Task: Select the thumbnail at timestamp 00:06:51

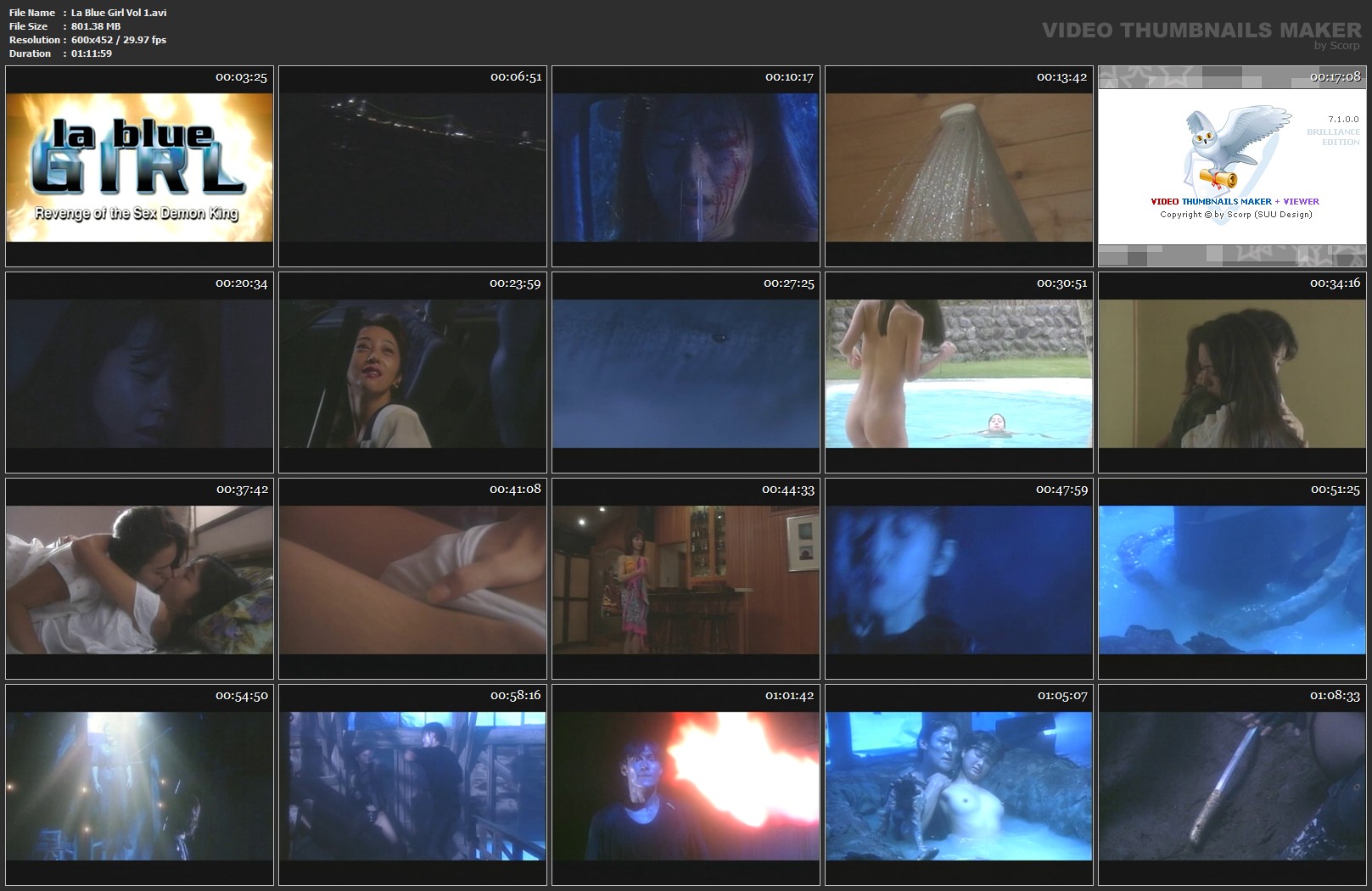Action: (x=412, y=166)
